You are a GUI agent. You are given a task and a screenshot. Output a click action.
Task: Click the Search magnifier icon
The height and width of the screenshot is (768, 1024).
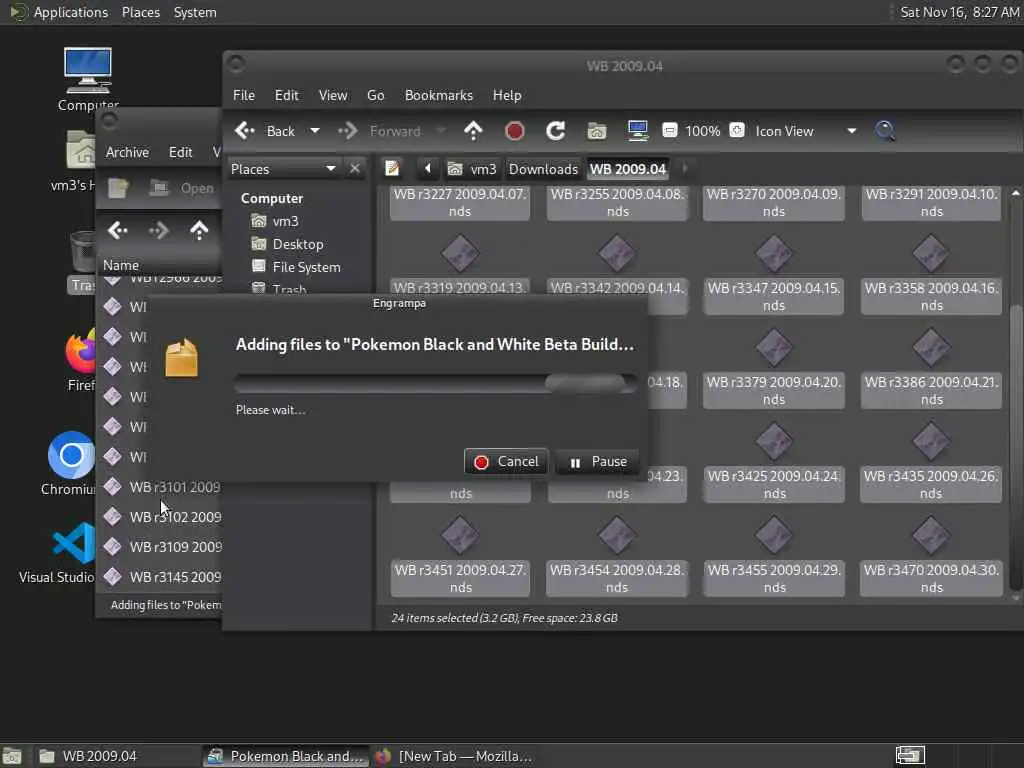tap(885, 131)
